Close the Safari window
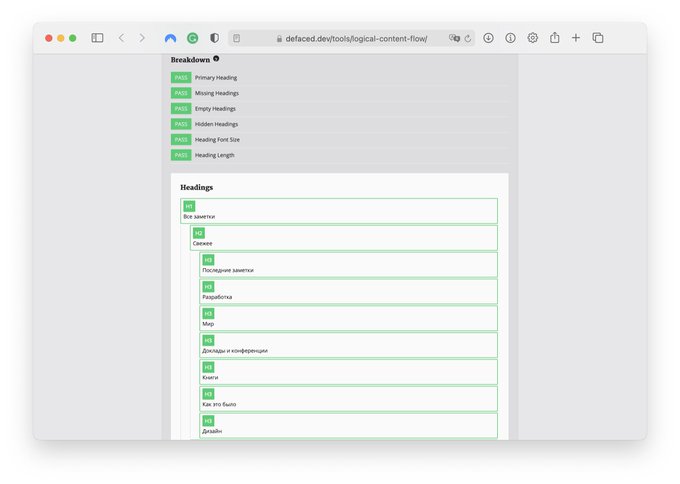The height and width of the screenshot is (484, 680). 49,38
